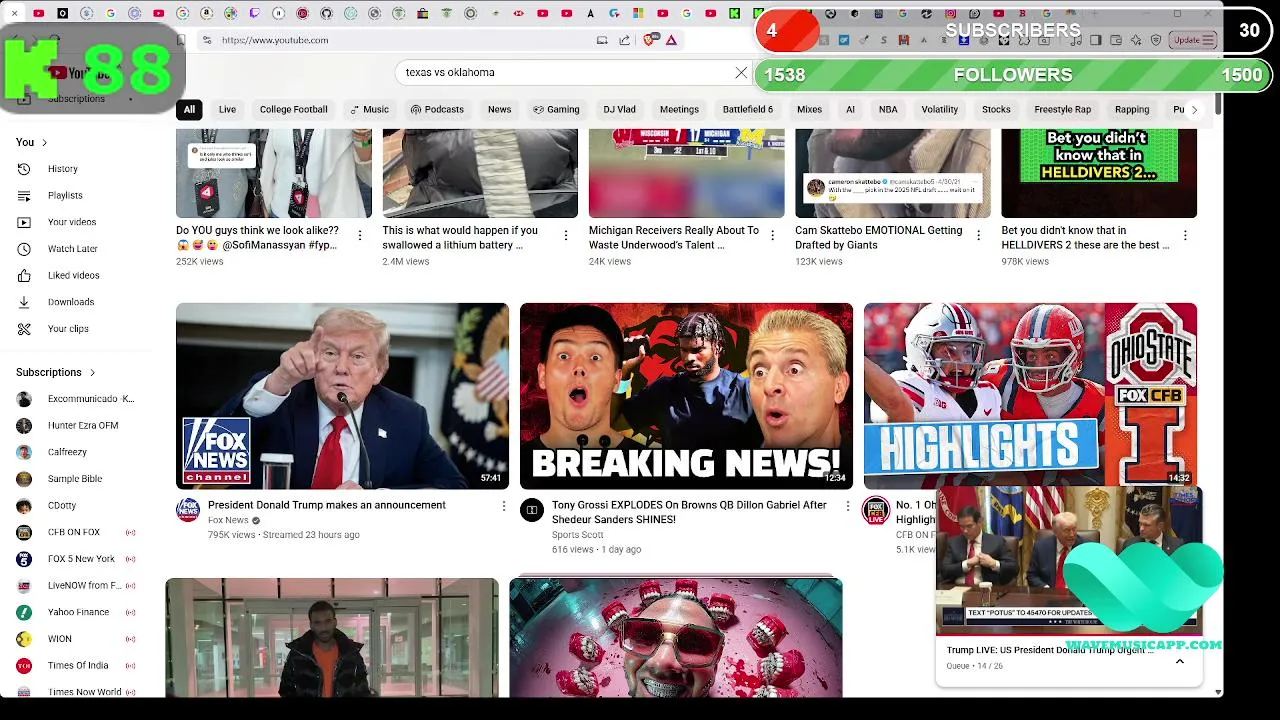Open WION subscription channel
1280x720 pixels.
(x=76, y=639)
